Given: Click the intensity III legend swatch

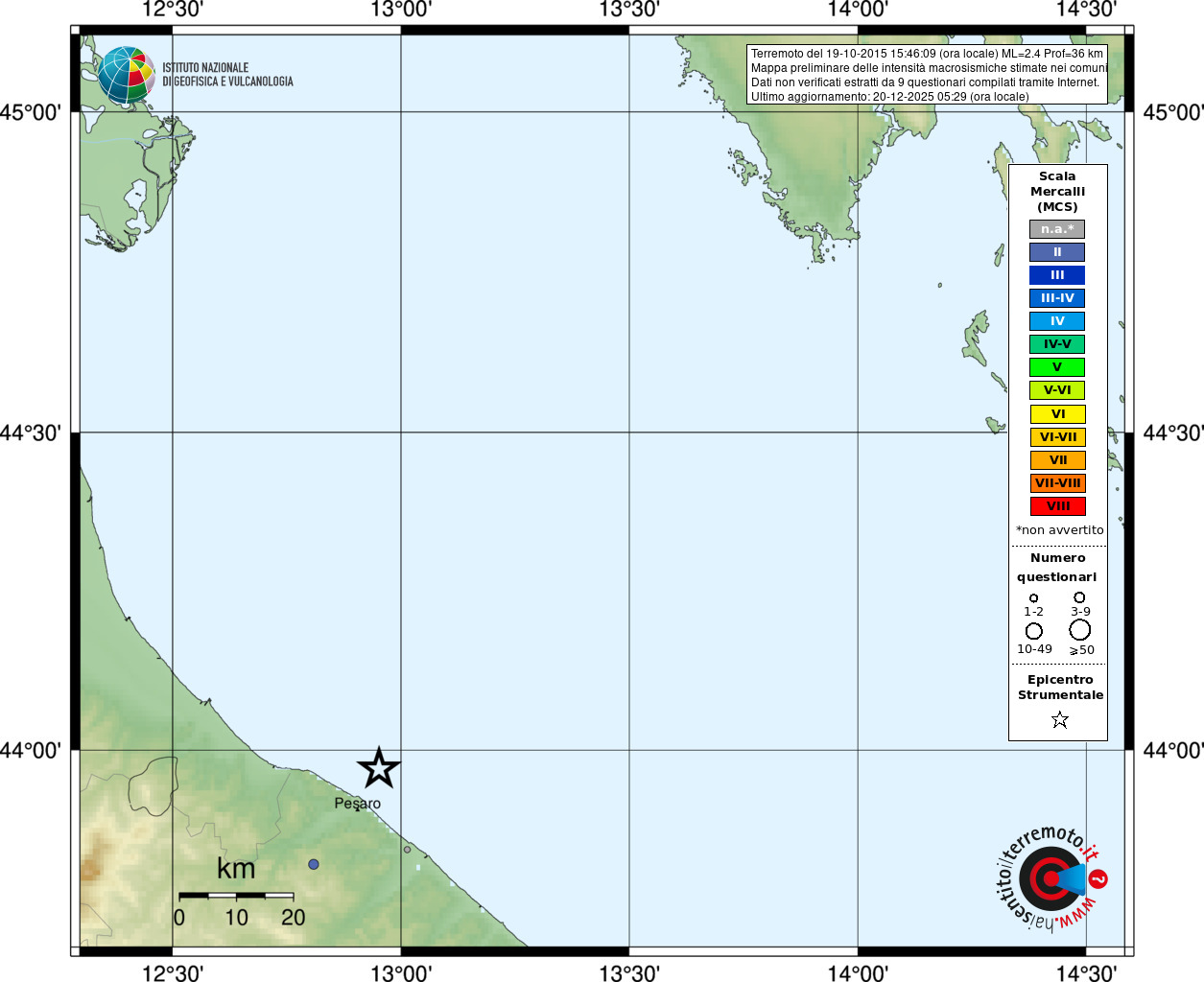Looking at the screenshot, I should click(x=1057, y=275).
